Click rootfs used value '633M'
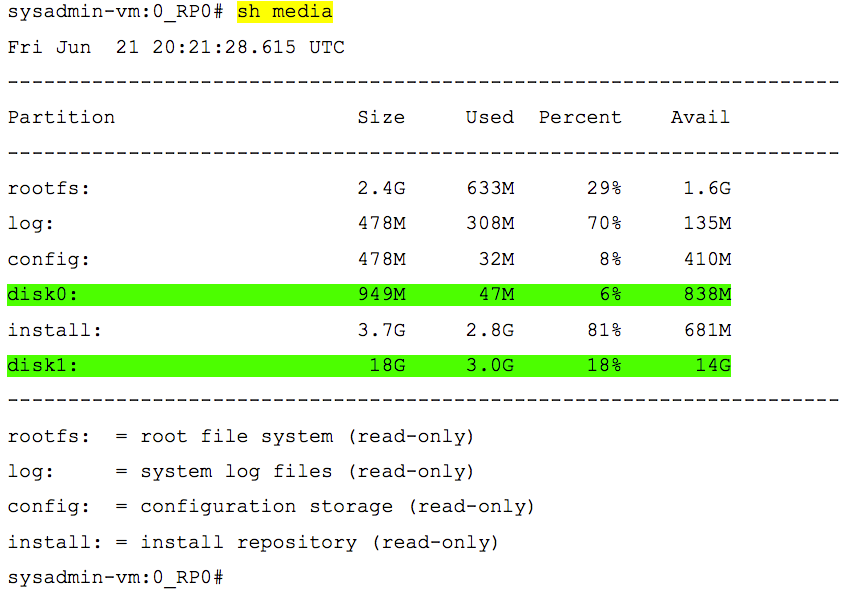This screenshot has width=858, height=598. click(x=490, y=188)
